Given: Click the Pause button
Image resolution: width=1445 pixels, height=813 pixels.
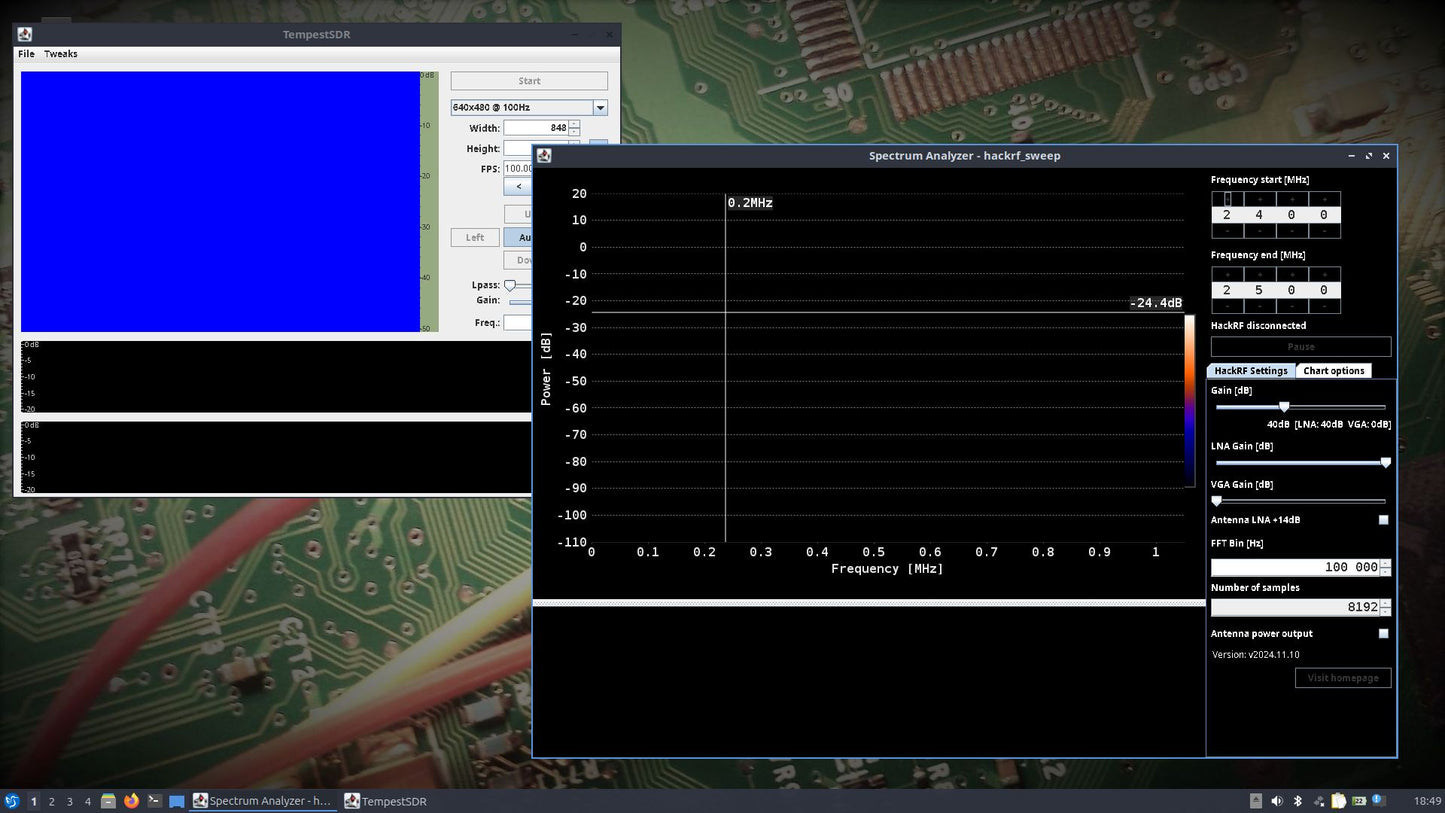Looking at the screenshot, I should 1301,347.
